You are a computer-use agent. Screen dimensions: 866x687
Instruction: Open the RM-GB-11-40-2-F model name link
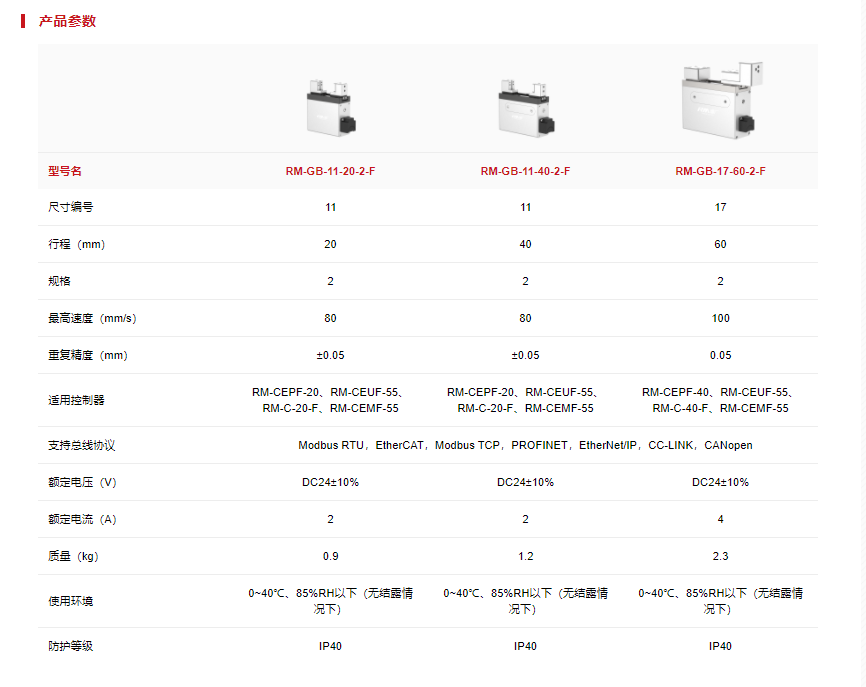point(525,171)
